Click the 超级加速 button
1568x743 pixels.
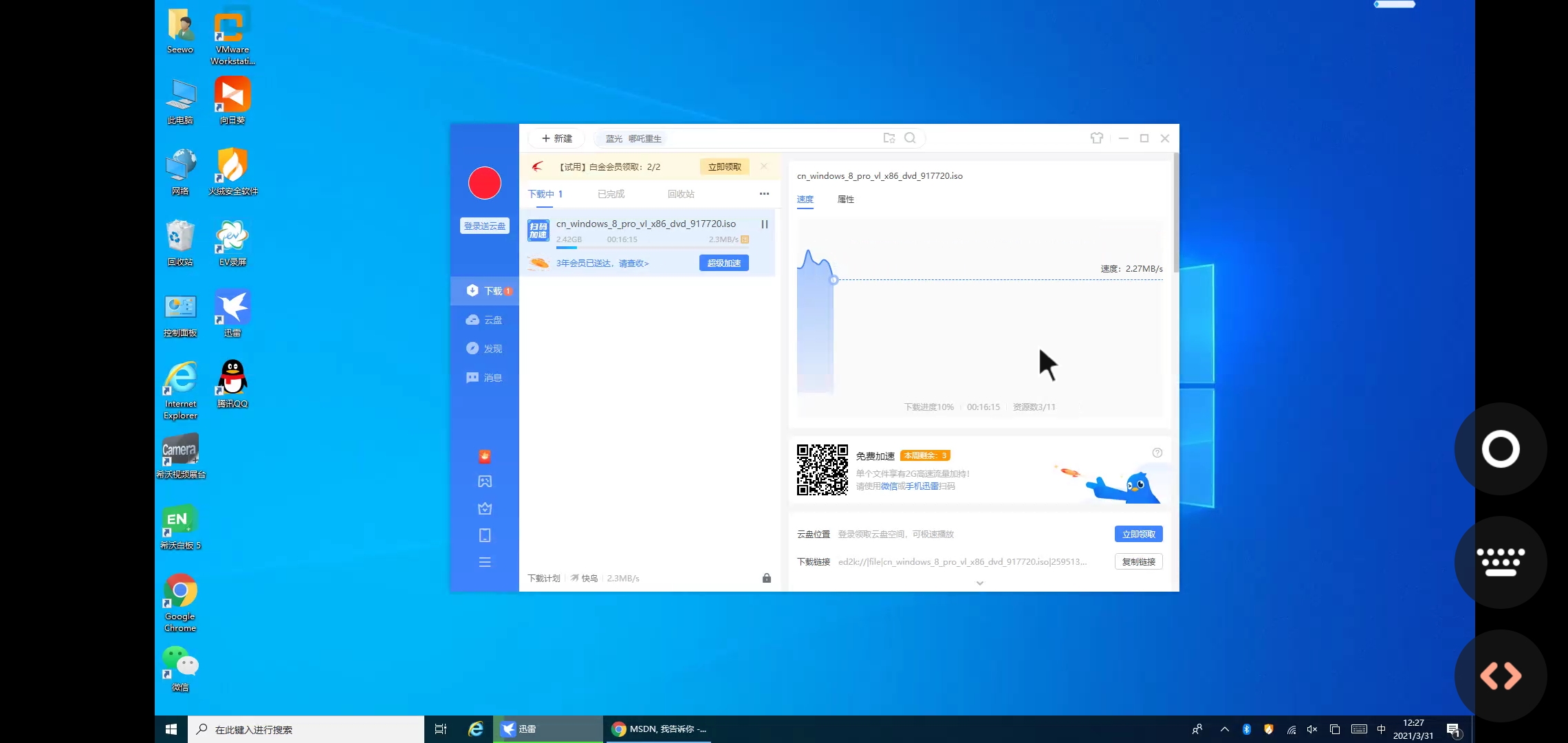pos(724,263)
